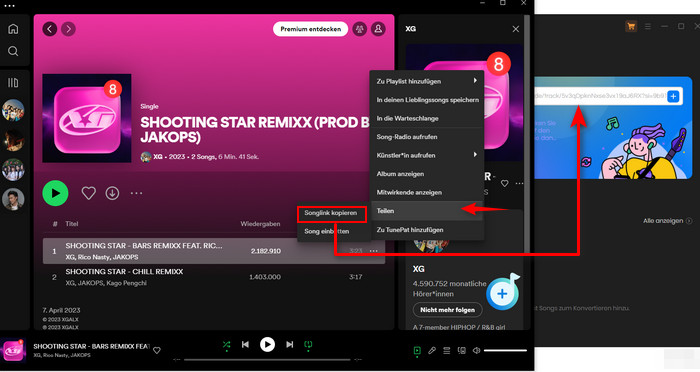Like the song in the right panel
The width and height of the screenshot is (700, 372).
(504, 183)
